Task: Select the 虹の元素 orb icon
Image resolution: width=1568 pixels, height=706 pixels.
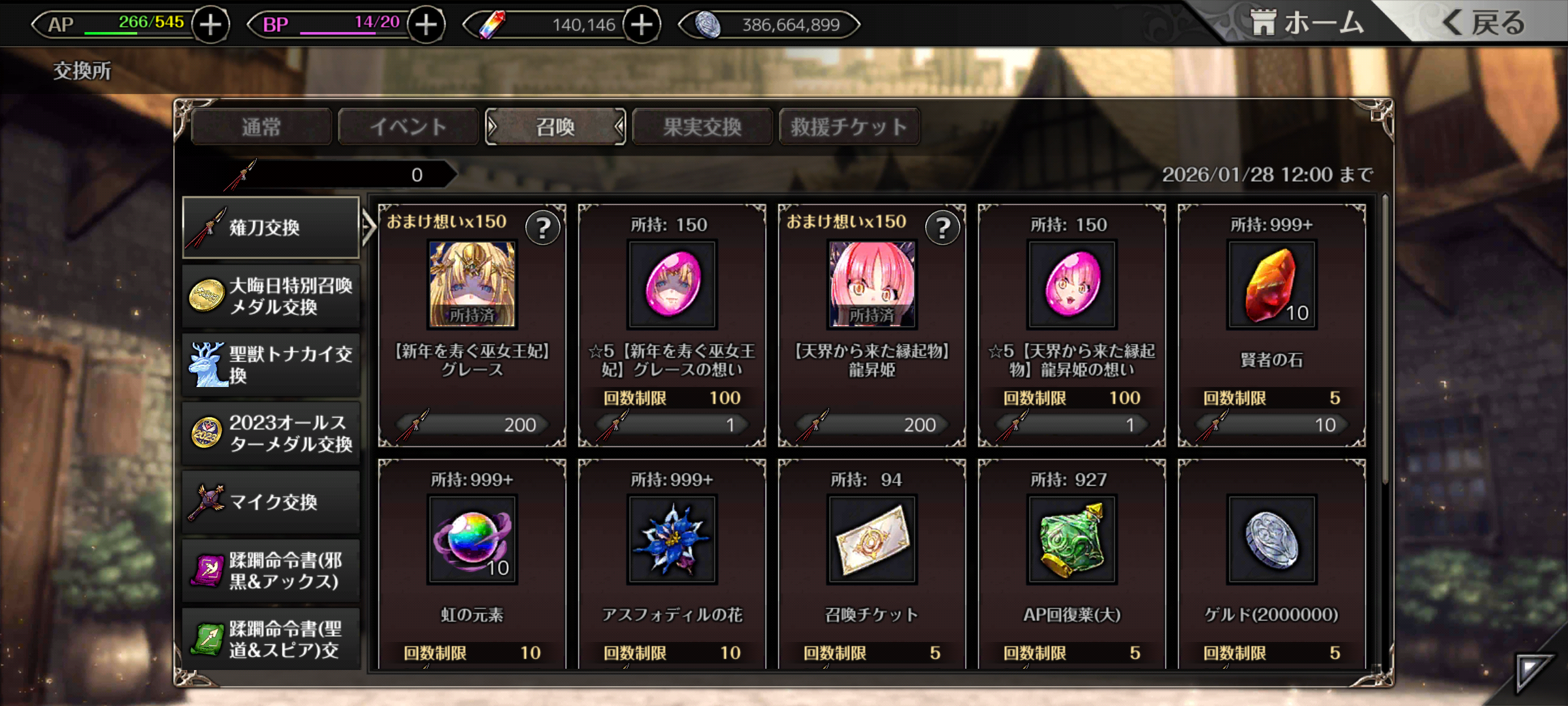Action: click(472, 539)
